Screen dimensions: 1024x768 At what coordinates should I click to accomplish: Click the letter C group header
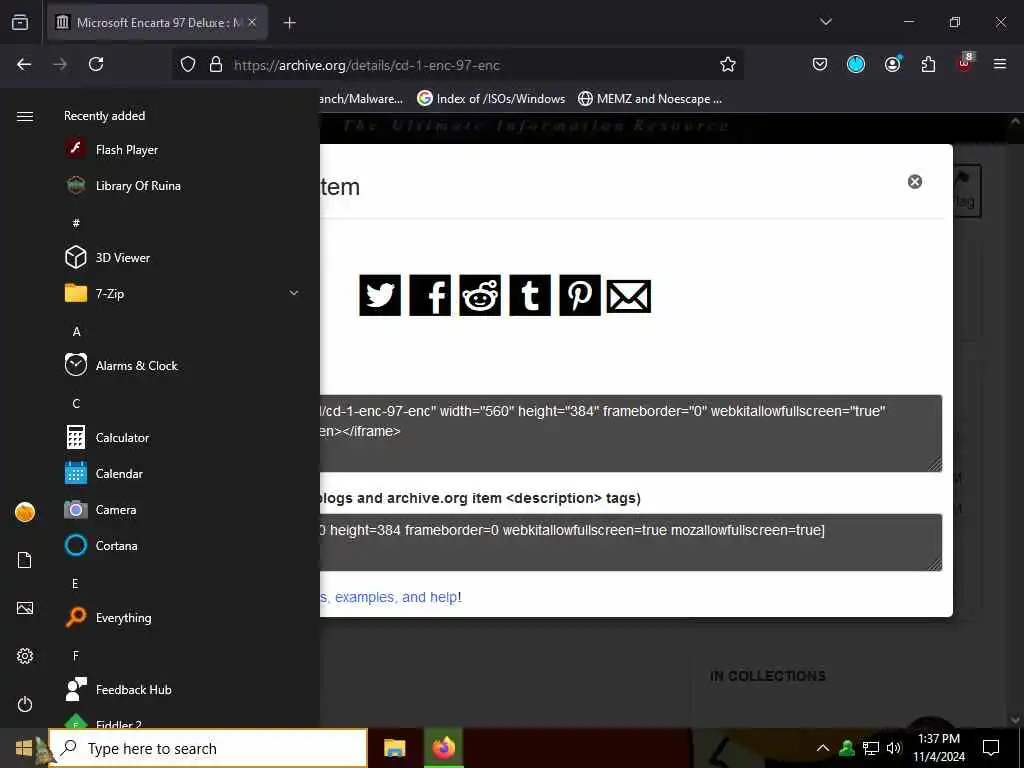(x=76, y=404)
